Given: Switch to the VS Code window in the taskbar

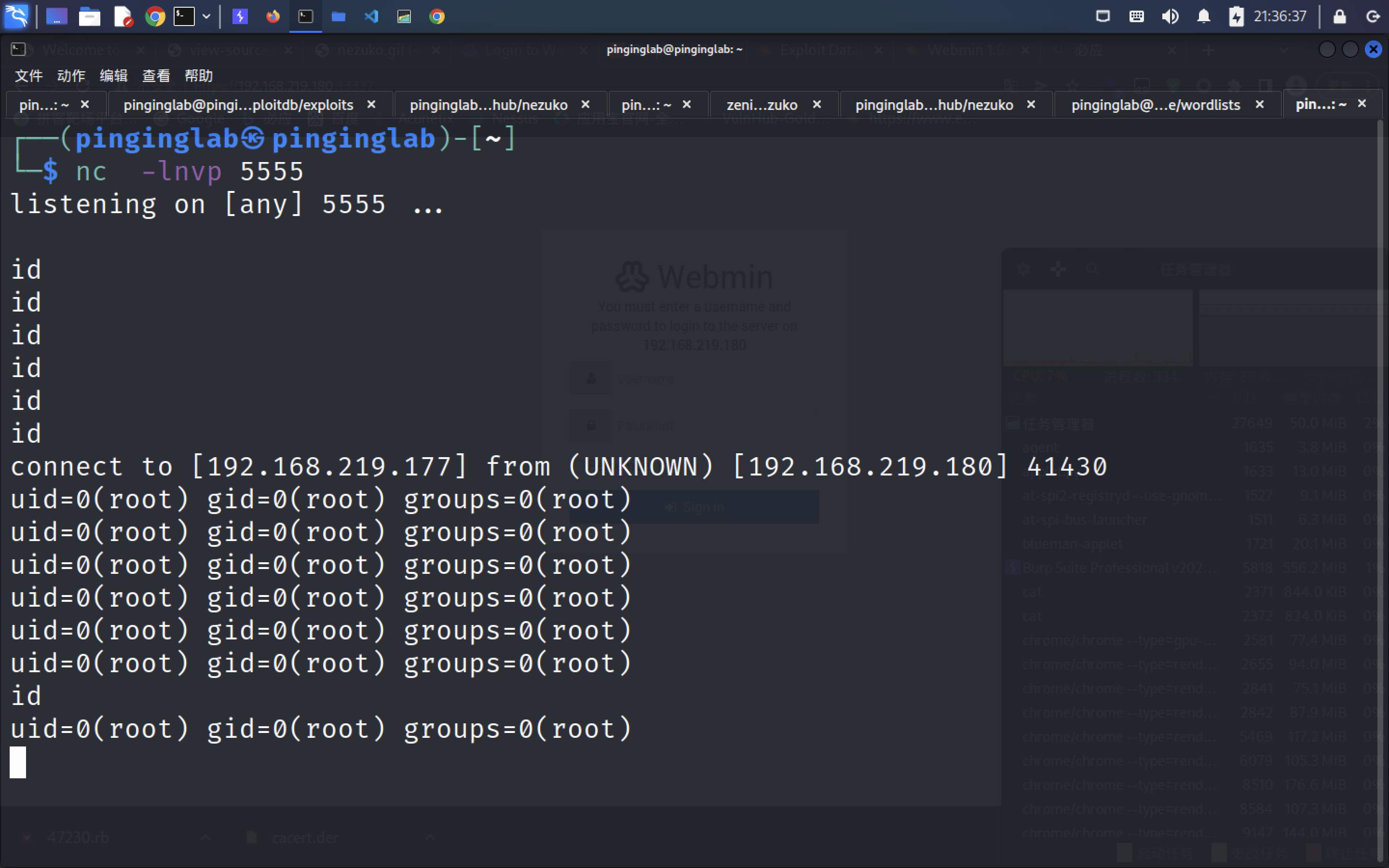Looking at the screenshot, I should 371,16.
